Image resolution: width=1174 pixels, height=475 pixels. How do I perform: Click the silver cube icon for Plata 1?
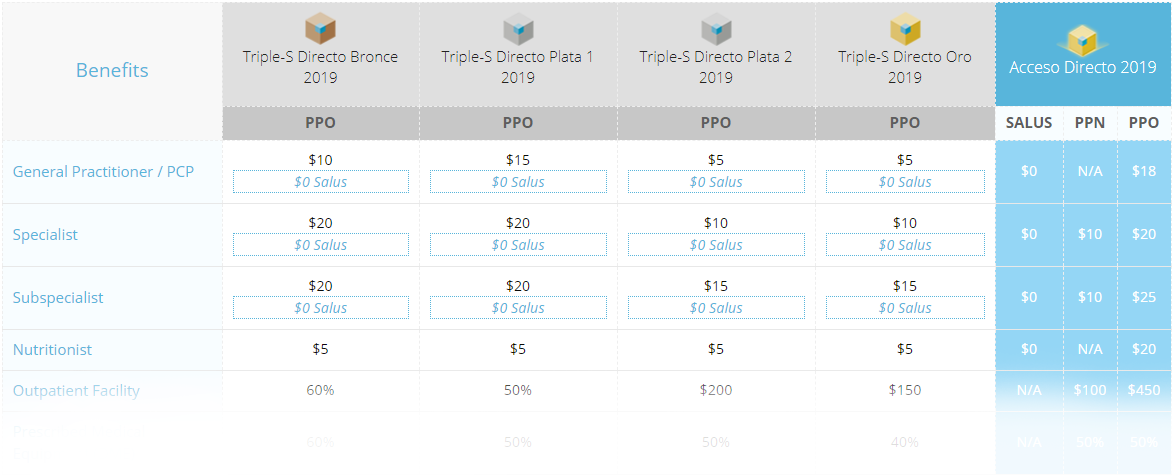518,29
